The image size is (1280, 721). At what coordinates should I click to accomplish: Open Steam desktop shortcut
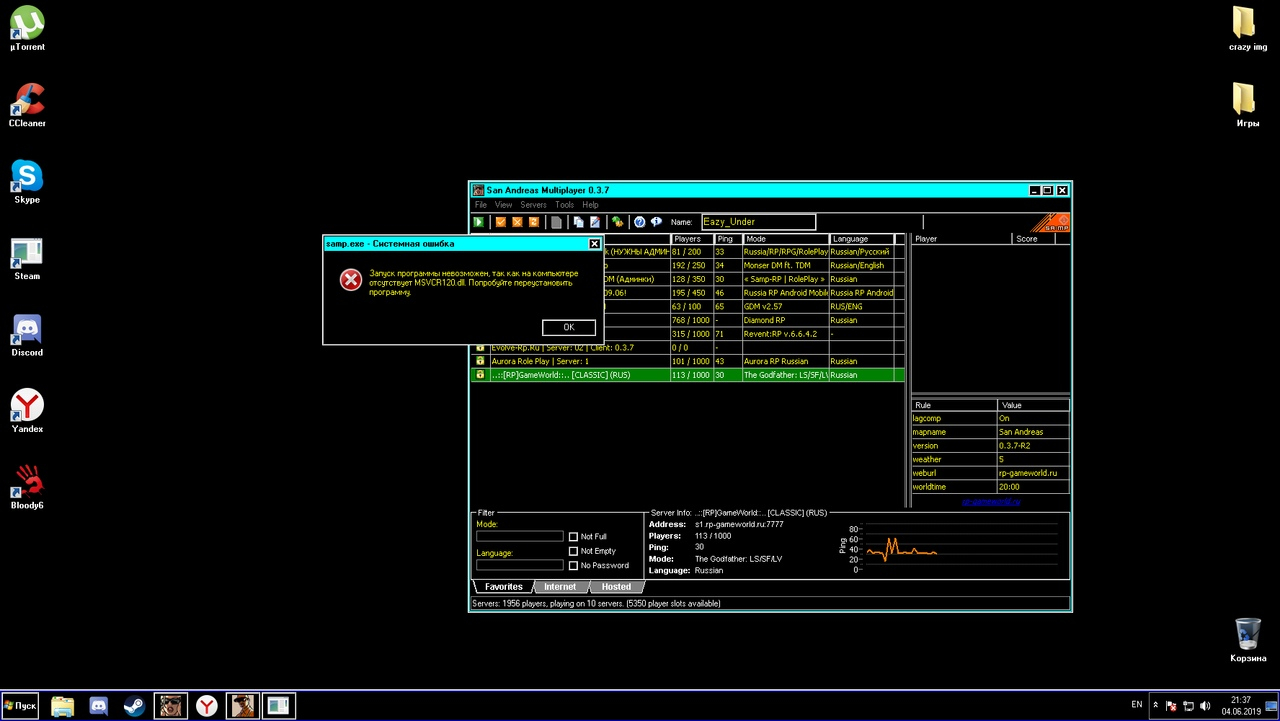pyautogui.click(x=27, y=258)
